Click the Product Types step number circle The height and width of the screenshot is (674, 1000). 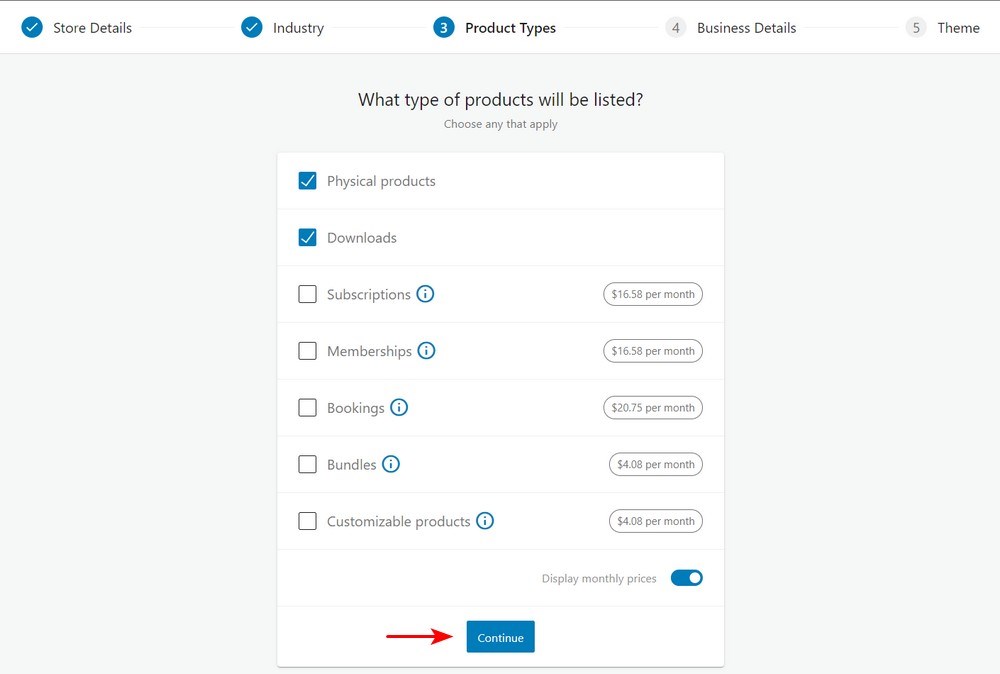click(443, 27)
